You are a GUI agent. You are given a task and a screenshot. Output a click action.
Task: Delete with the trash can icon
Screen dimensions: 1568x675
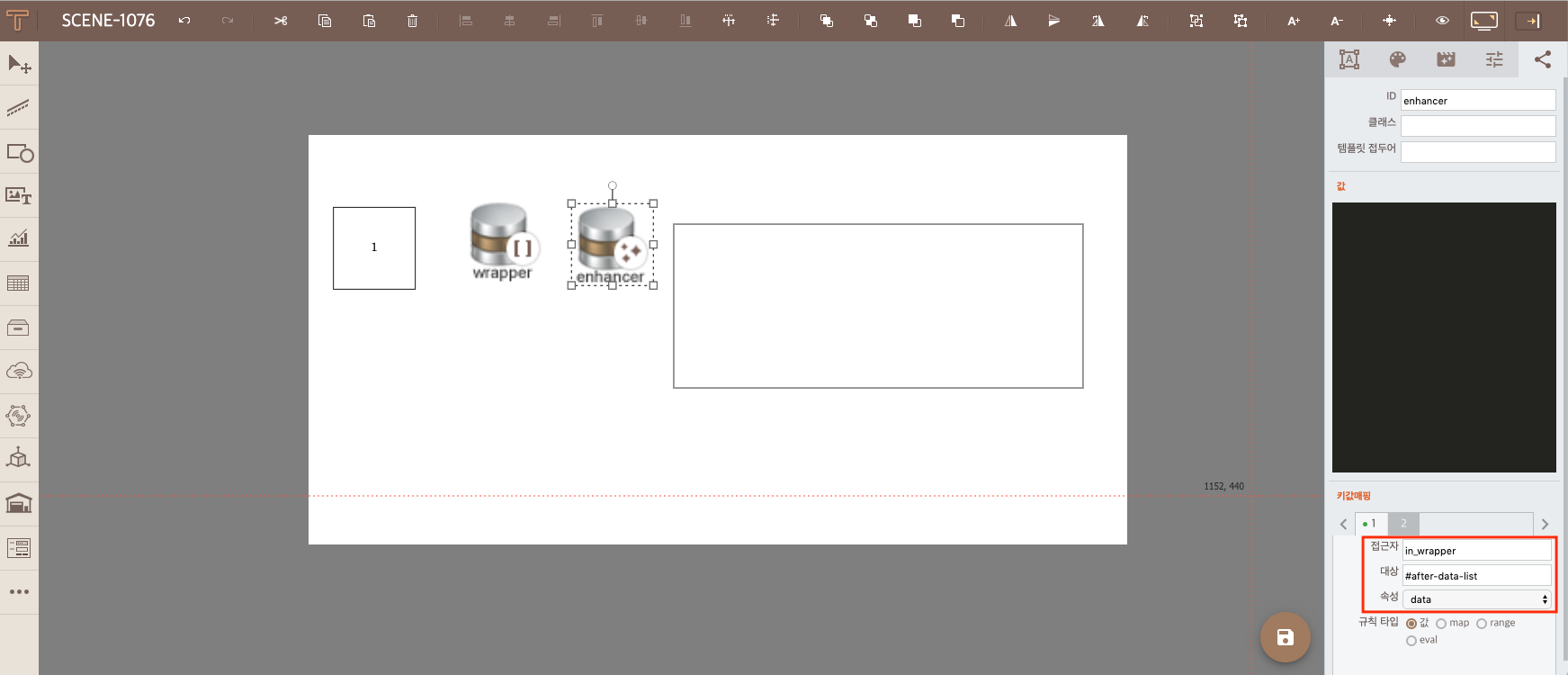(x=412, y=21)
